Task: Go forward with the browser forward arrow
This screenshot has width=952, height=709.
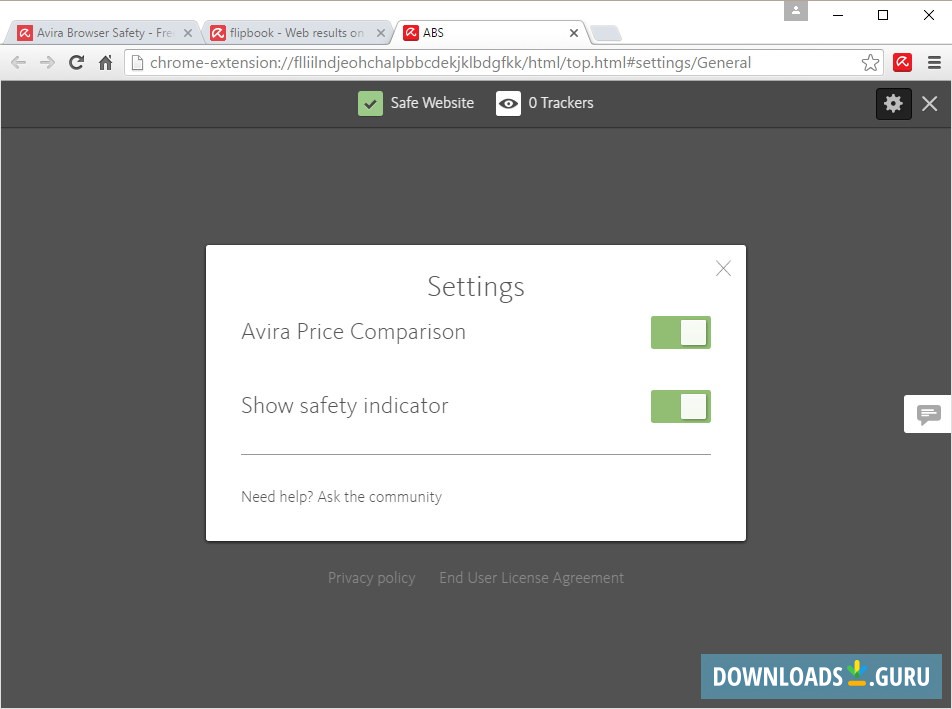Action: point(47,63)
